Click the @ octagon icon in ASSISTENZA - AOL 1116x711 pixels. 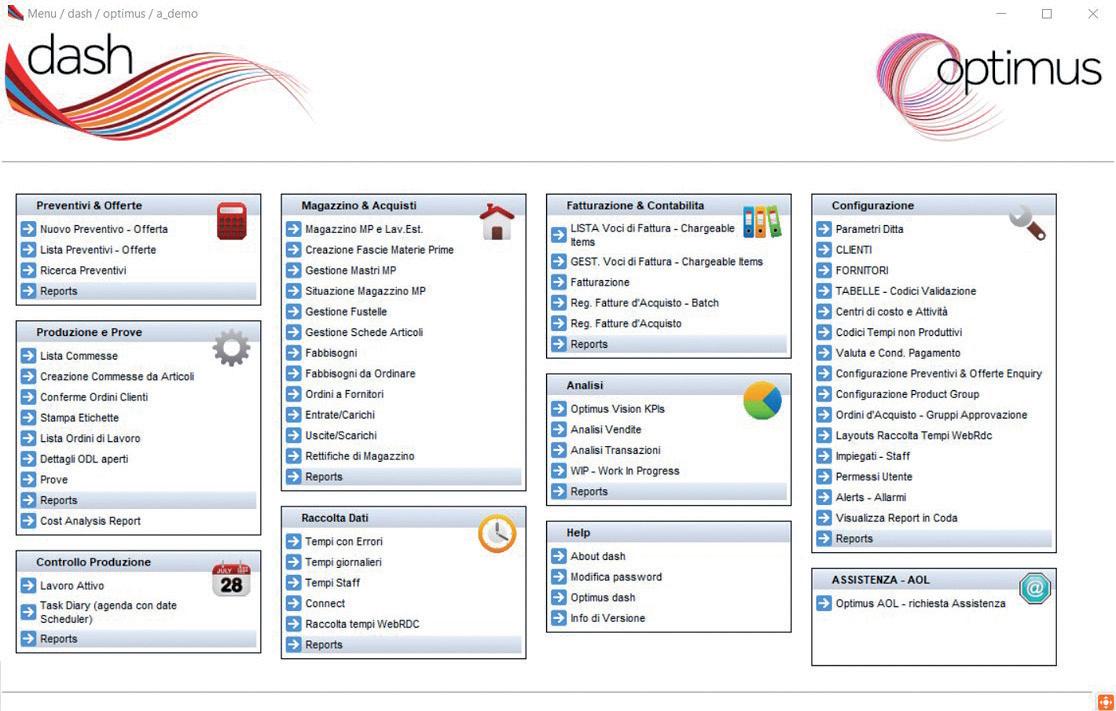(x=1035, y=588)
